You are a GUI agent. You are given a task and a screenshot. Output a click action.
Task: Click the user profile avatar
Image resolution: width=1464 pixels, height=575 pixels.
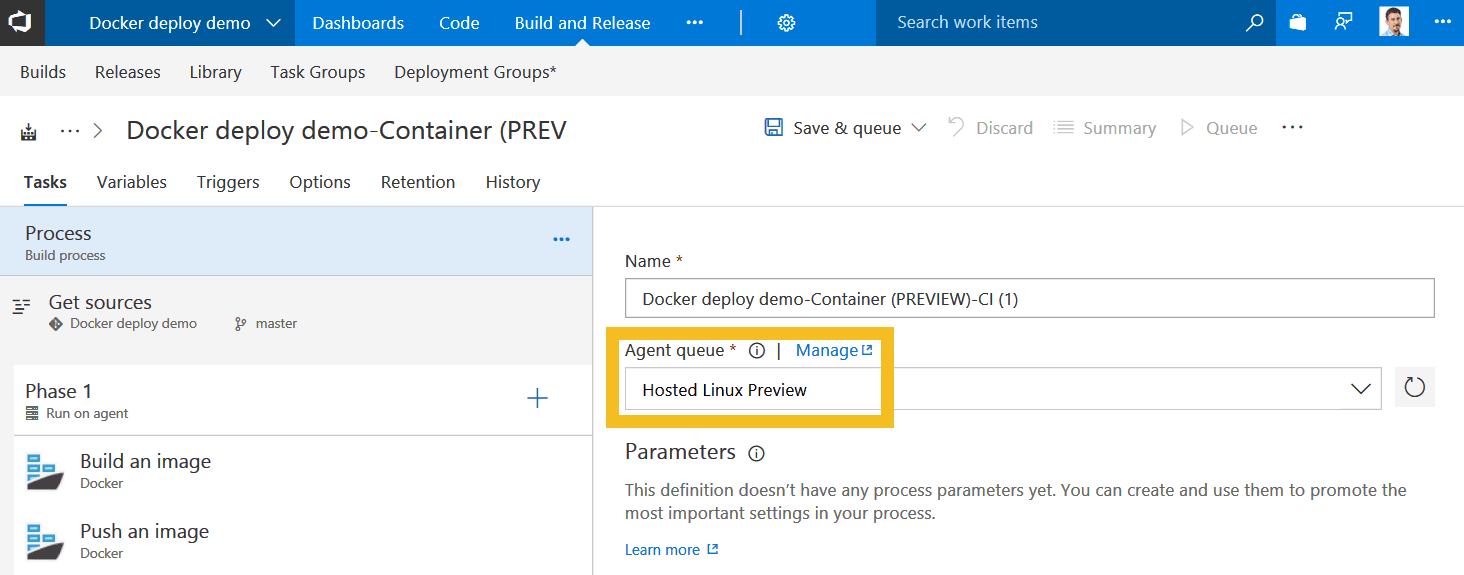tap(1394, 22)
